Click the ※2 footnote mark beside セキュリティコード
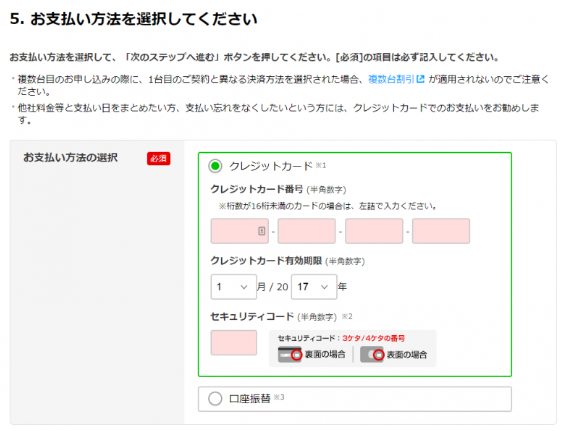 point(347,316)
